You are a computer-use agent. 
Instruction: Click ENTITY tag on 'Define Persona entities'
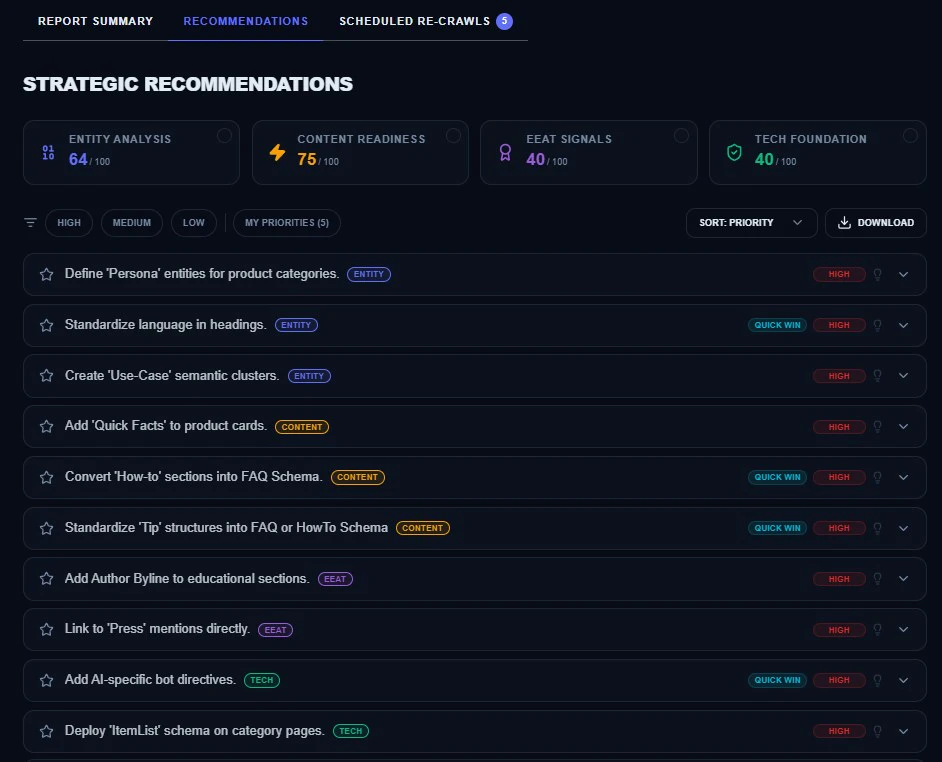click(x=369, y=274)
